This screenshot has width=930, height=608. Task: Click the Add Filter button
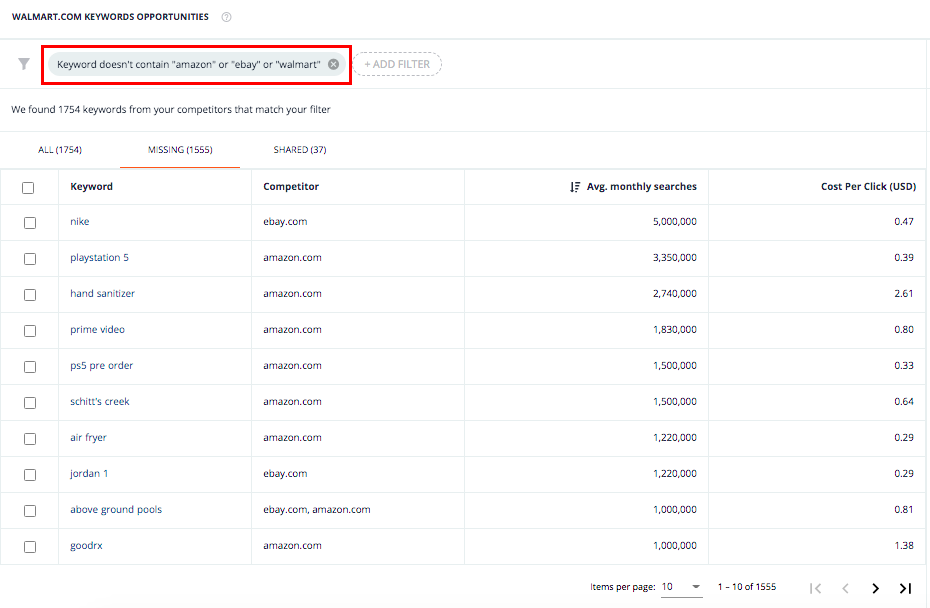397,64
